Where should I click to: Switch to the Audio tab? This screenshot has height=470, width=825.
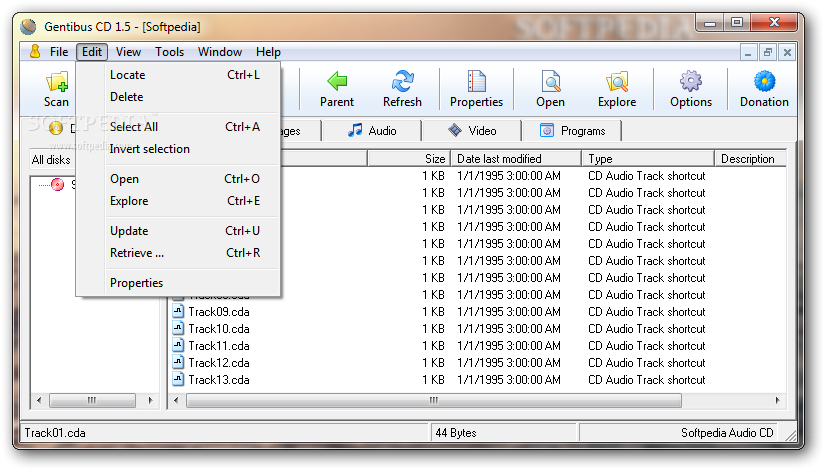point(372,131)
